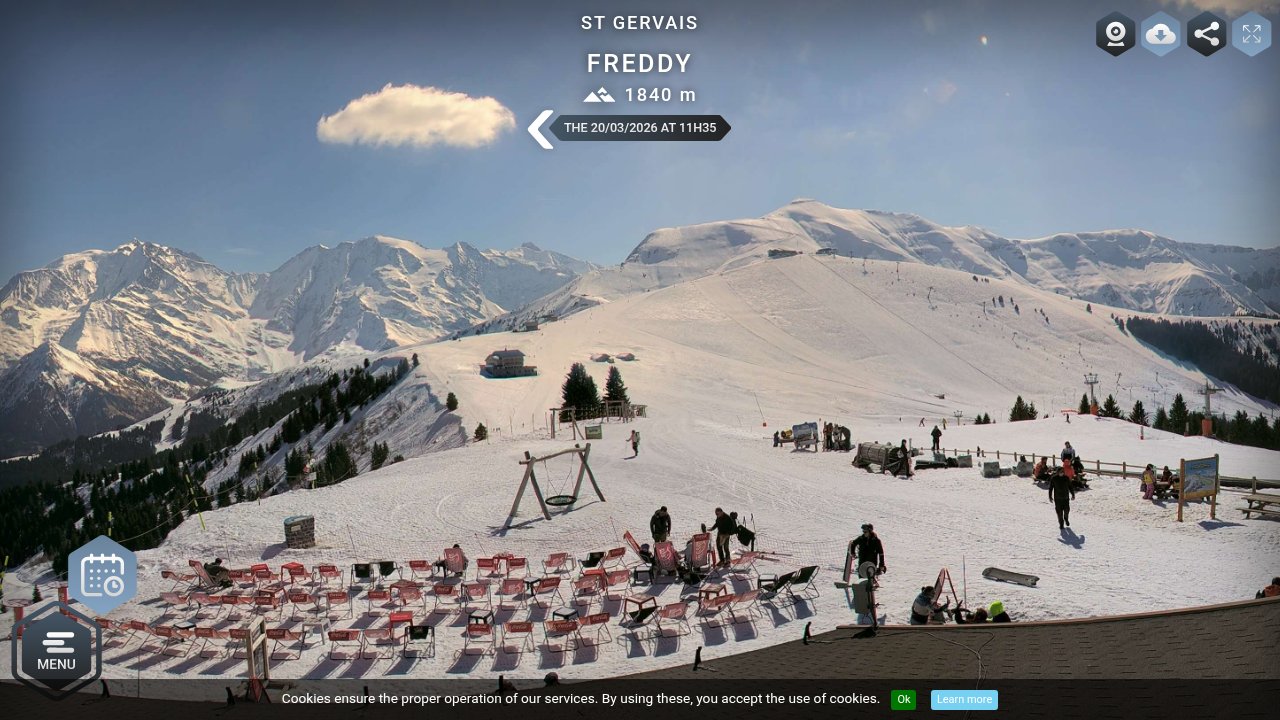Click the hamburger lines inside the MENU hexagon
Viewport: 1280px width, 720px height.
click(58, 642)
